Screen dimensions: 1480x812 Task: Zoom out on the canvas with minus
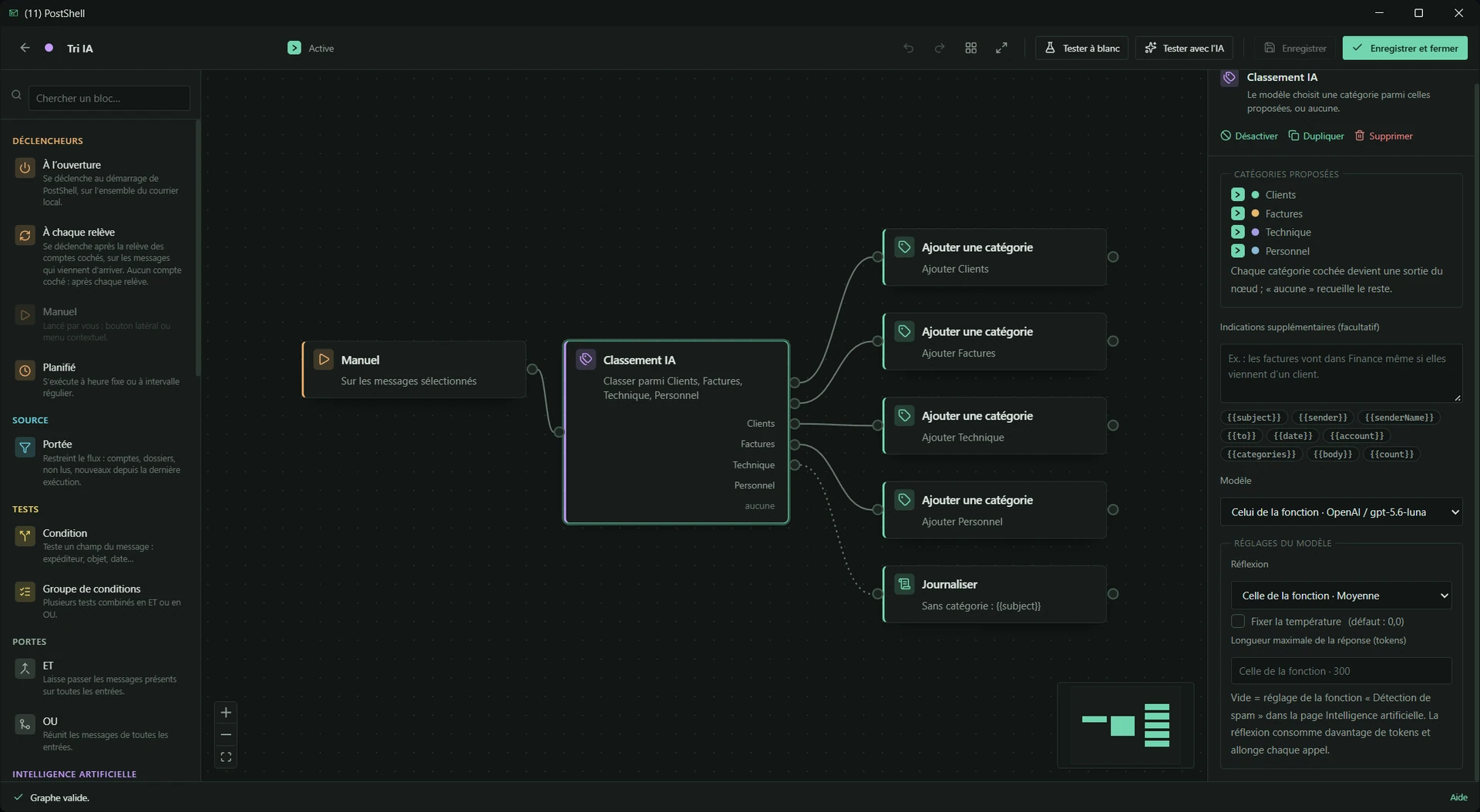pos(226,735)
